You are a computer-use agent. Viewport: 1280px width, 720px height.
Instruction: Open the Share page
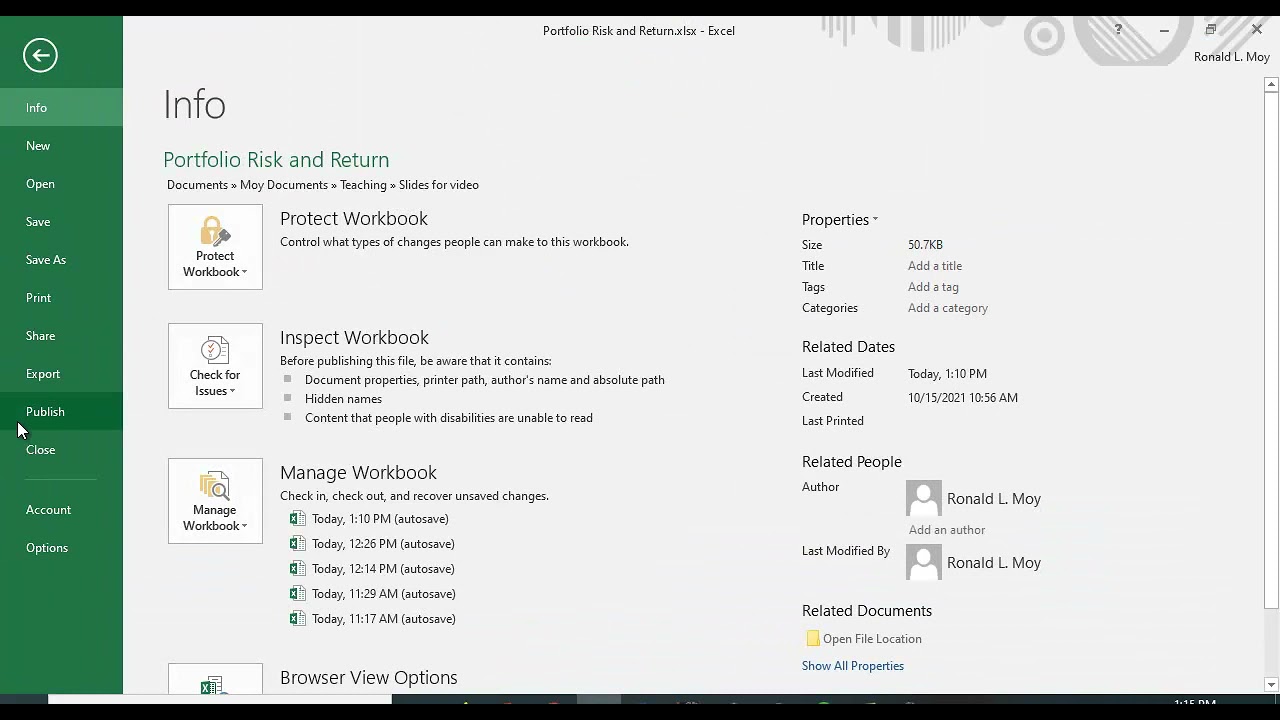[x=61, y=336]
